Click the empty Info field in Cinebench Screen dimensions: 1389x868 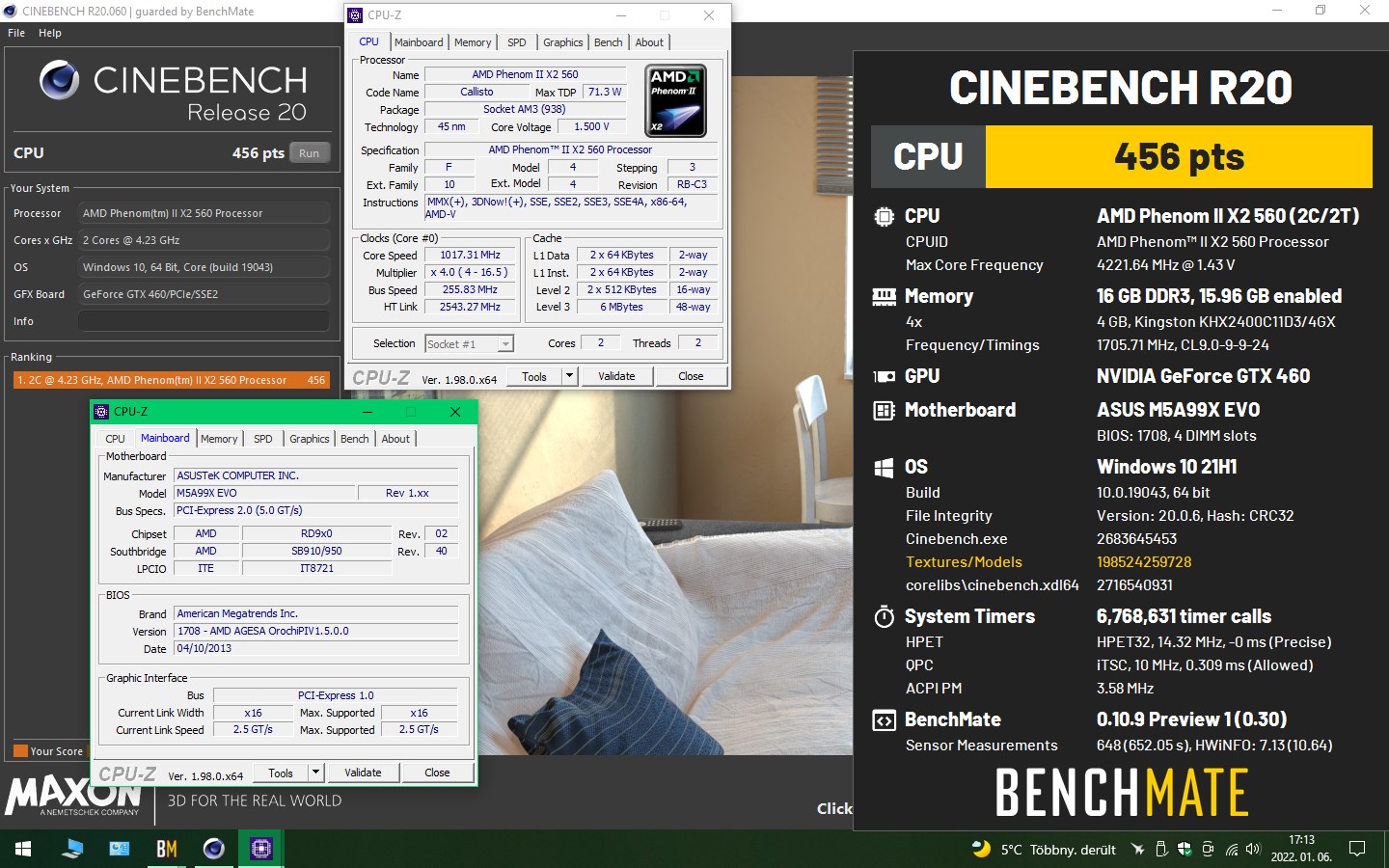click(204, 321)
